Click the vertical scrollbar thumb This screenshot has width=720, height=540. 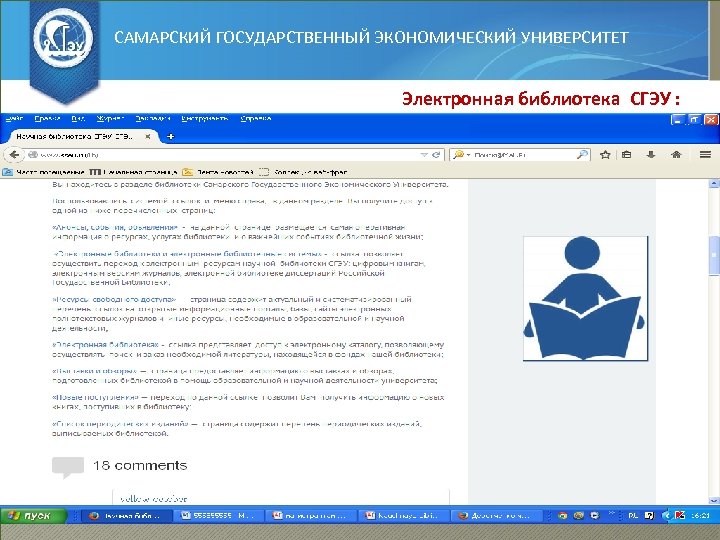pos(714,255)
